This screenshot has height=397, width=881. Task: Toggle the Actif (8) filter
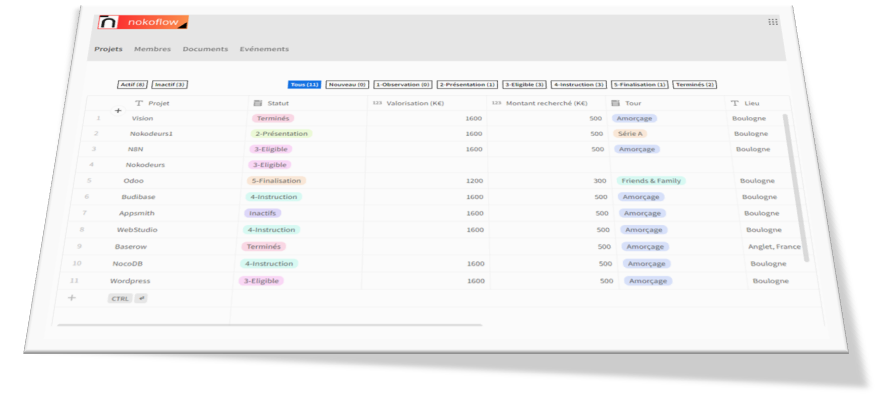(133, 85)
